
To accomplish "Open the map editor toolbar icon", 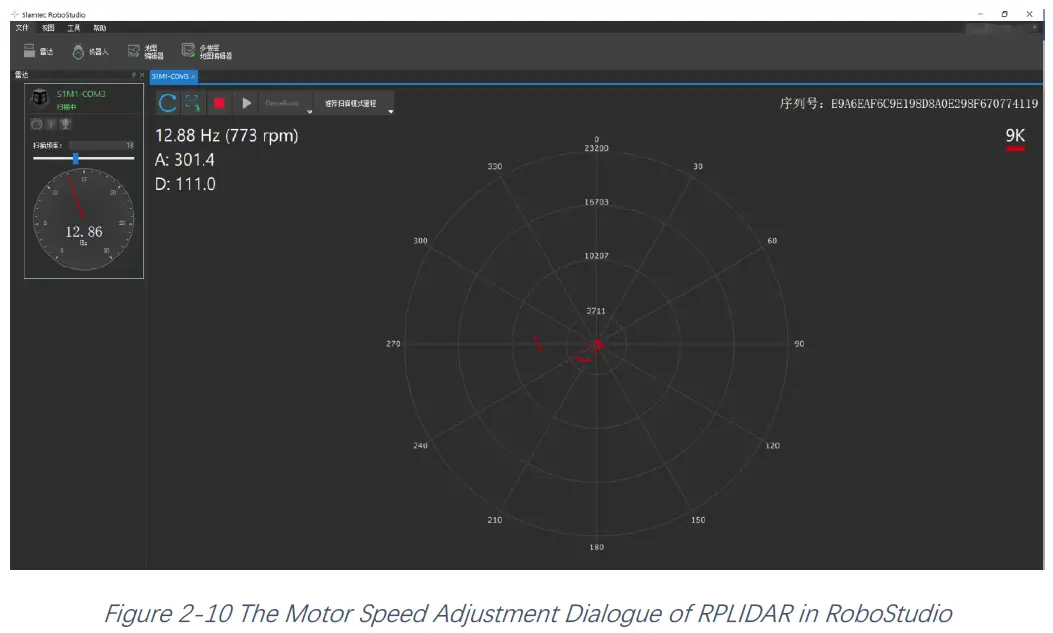I will tap(145, 52).
